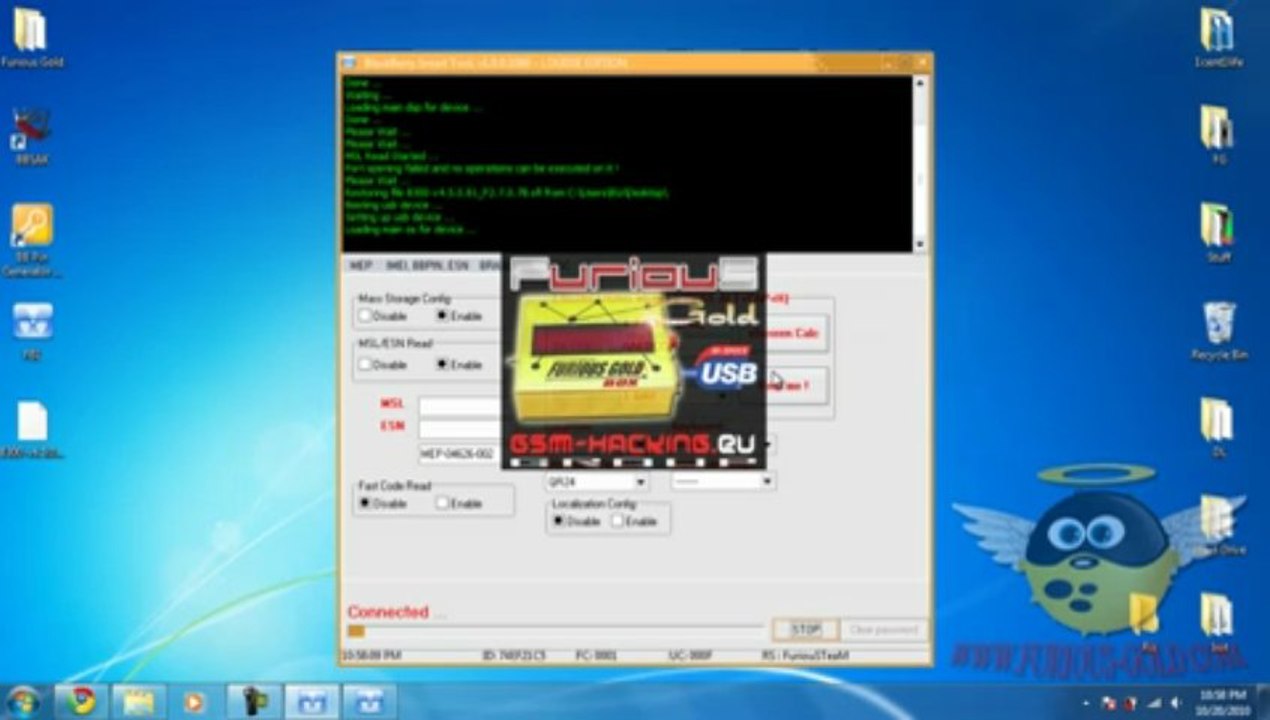Open the Recycle Bin
The width and height of the screenshot is (1270, 720).
pos(1217,329)
